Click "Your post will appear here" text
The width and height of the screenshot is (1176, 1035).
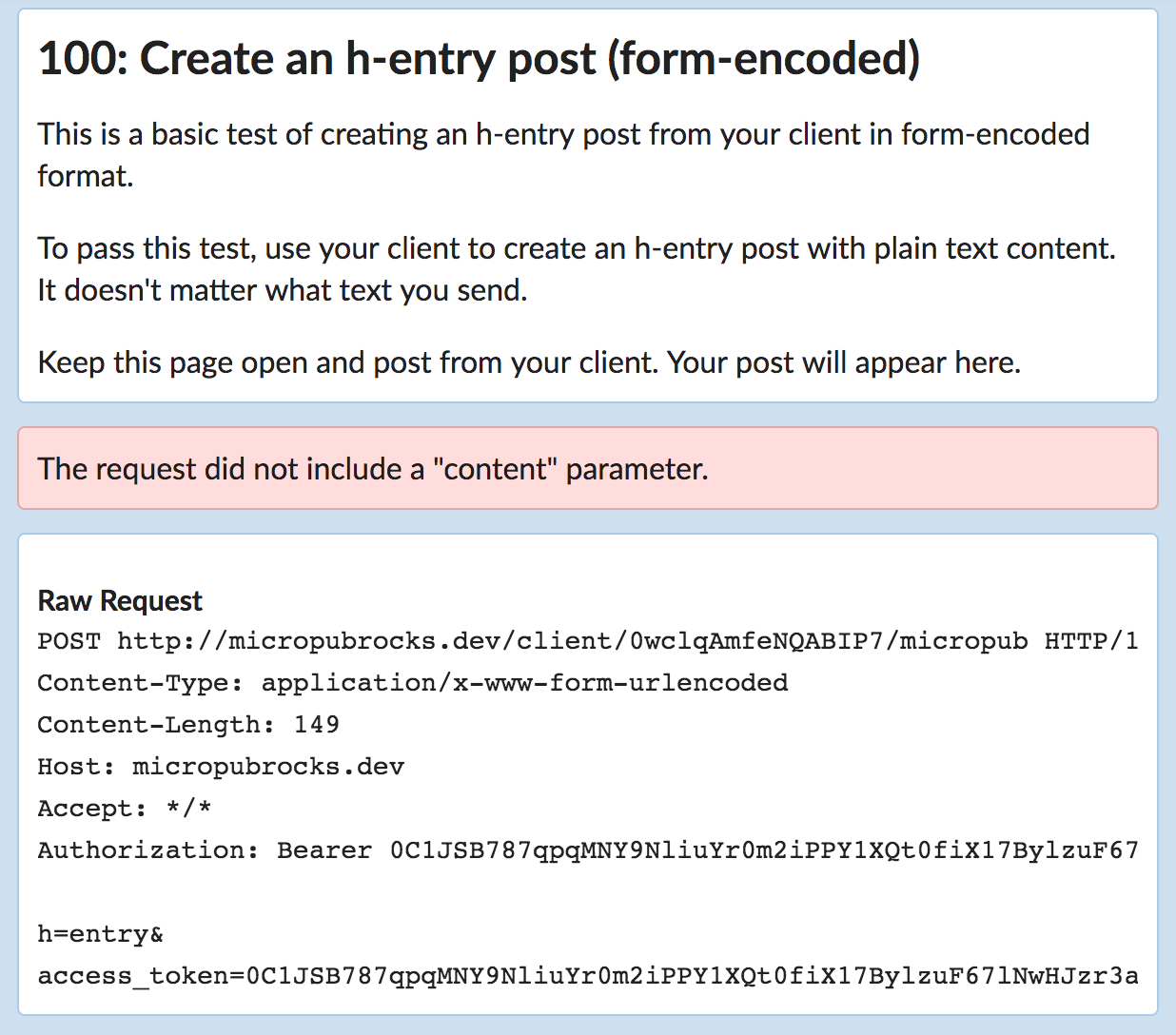(844, 362)
